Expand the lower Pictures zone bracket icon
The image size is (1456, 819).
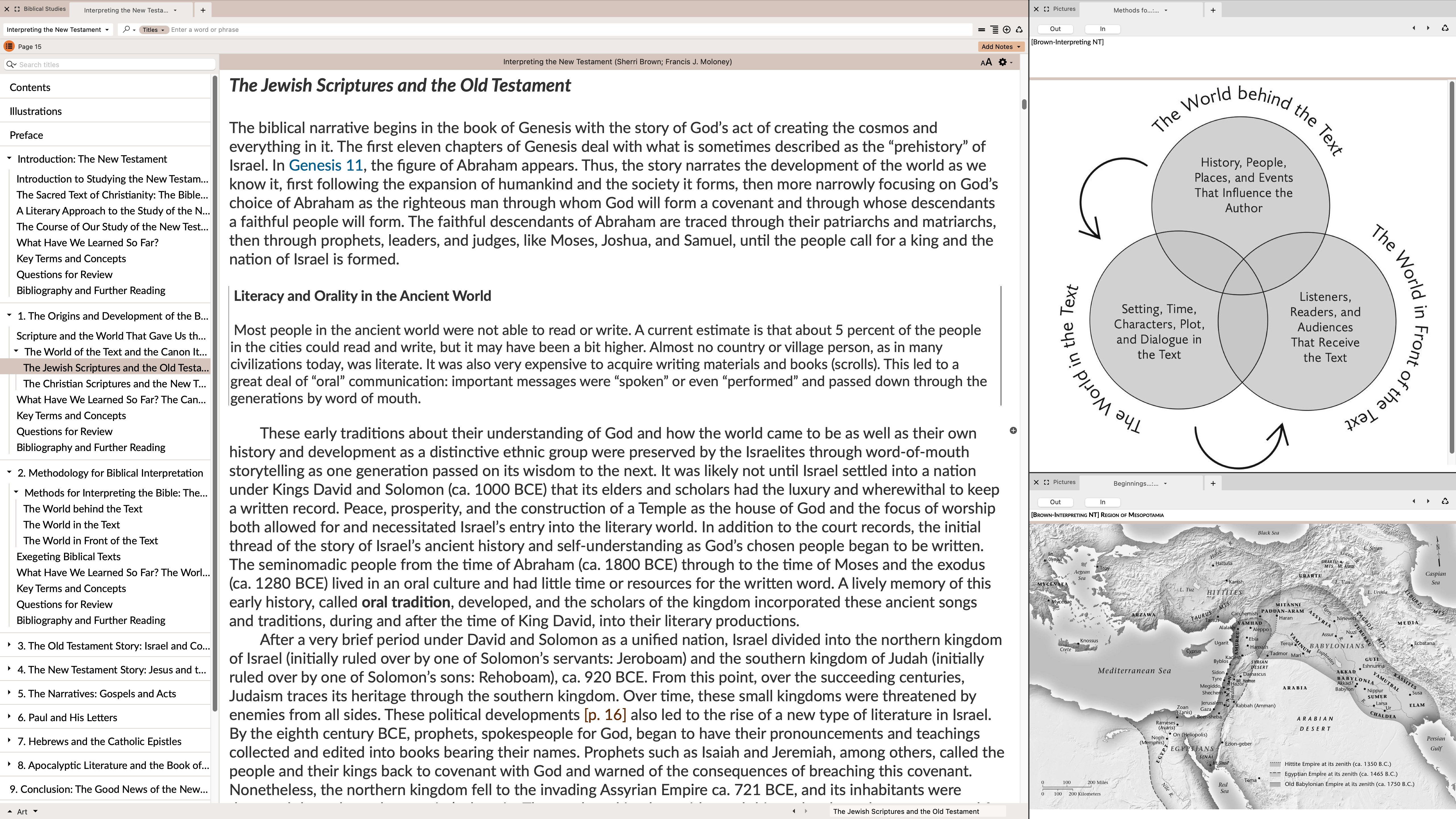pyautogui.click(x=1046, y=482)
